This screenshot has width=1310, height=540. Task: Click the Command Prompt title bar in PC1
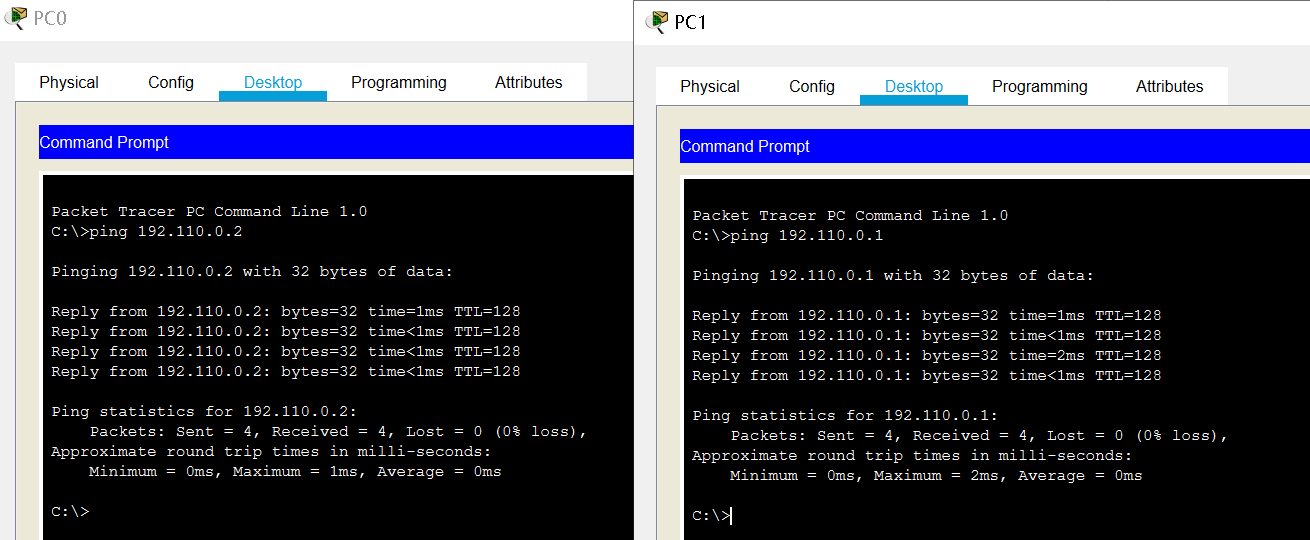click(x=994, y=146)
